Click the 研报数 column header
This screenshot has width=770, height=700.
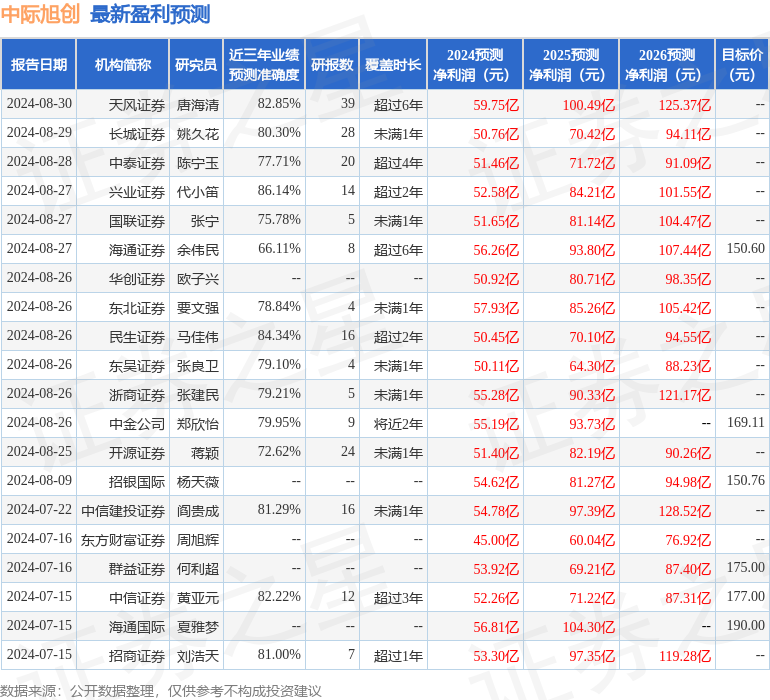point(332,65)
